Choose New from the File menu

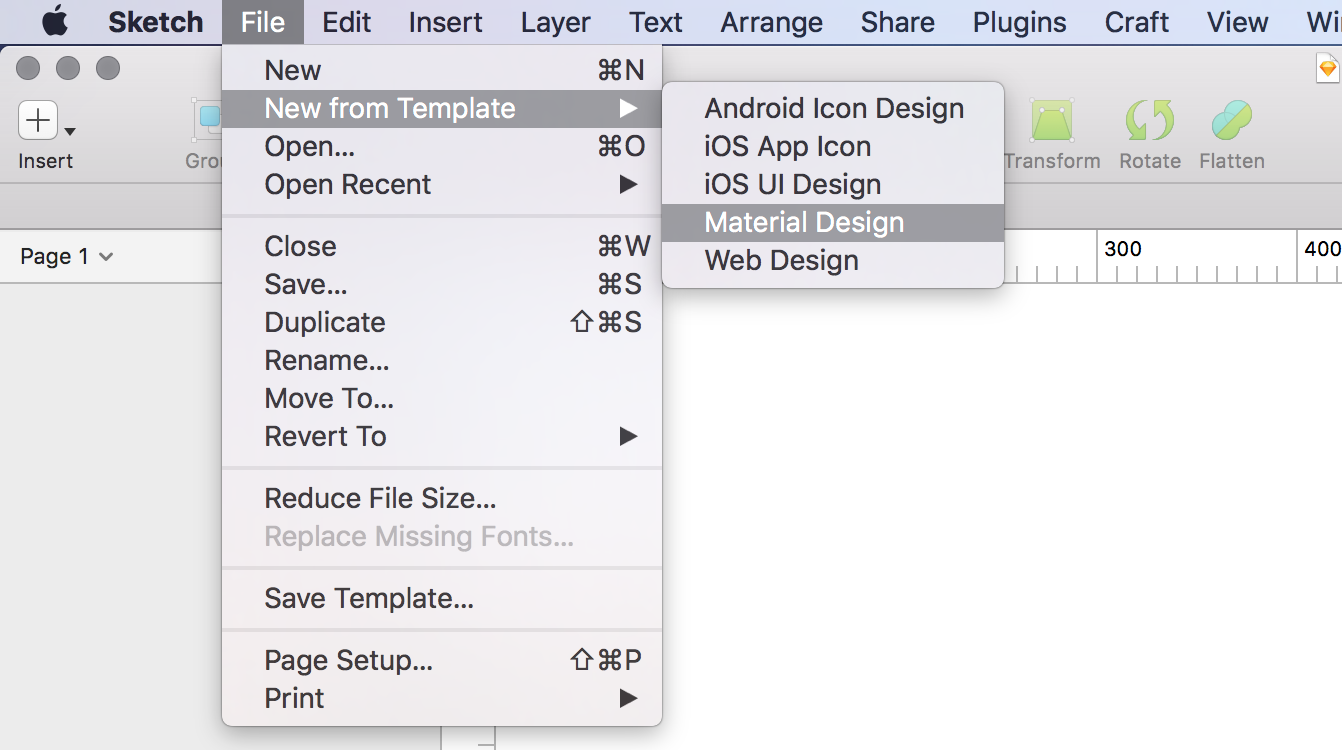442,70
